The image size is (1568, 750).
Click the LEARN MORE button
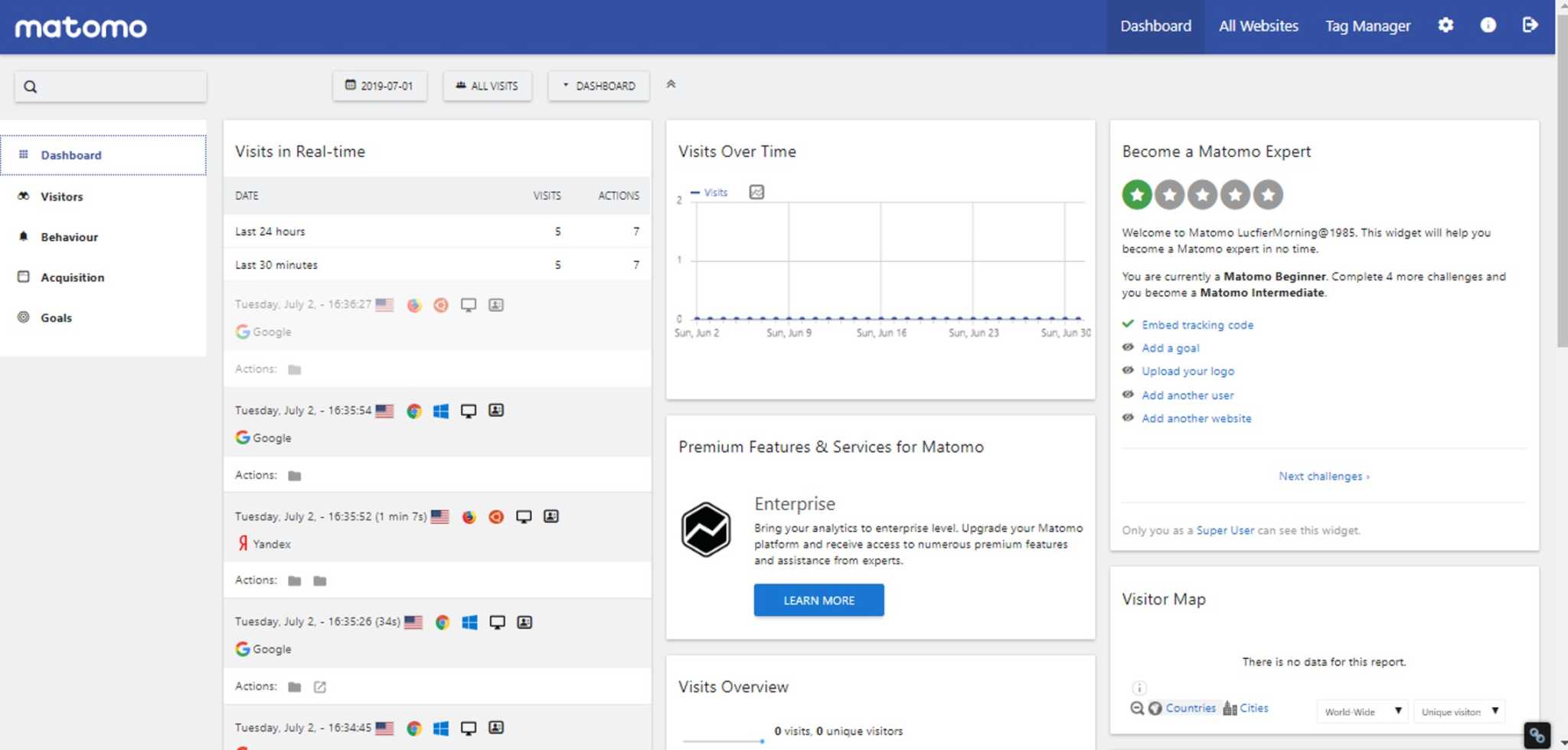pyautogui.click(x=818, y=601)
